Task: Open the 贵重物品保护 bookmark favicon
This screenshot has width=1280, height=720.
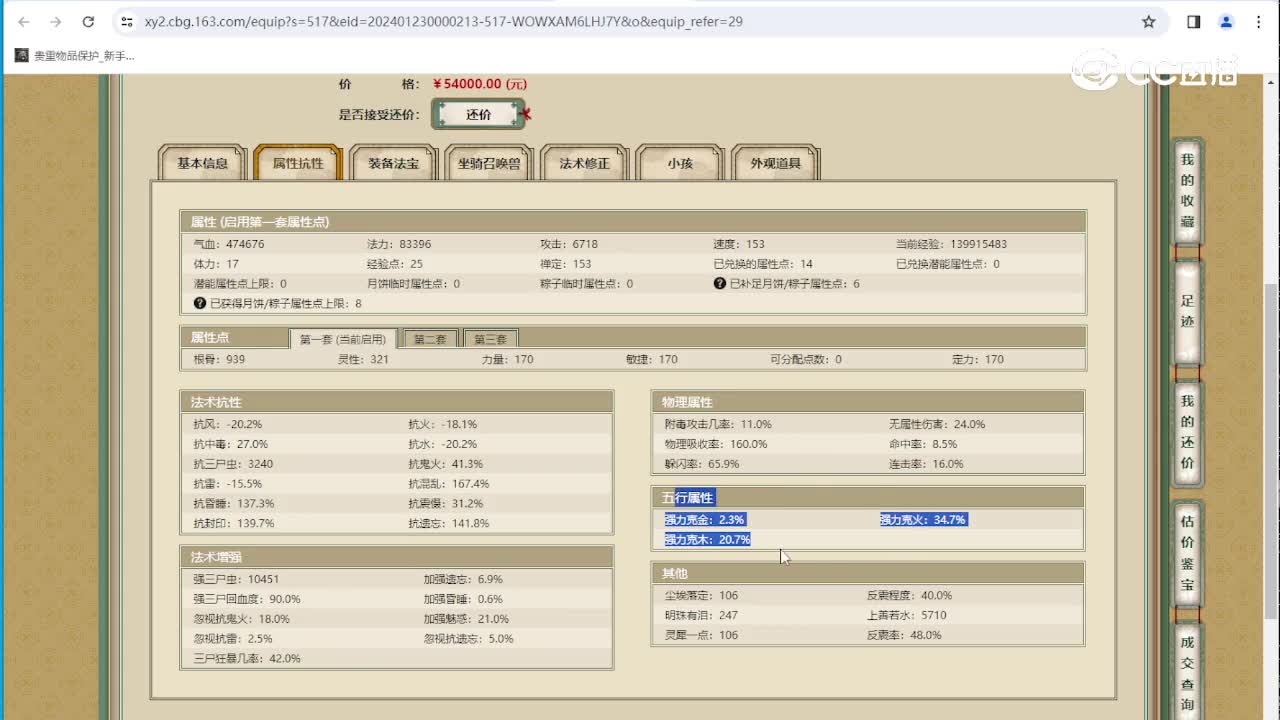Action: [22, 56]
